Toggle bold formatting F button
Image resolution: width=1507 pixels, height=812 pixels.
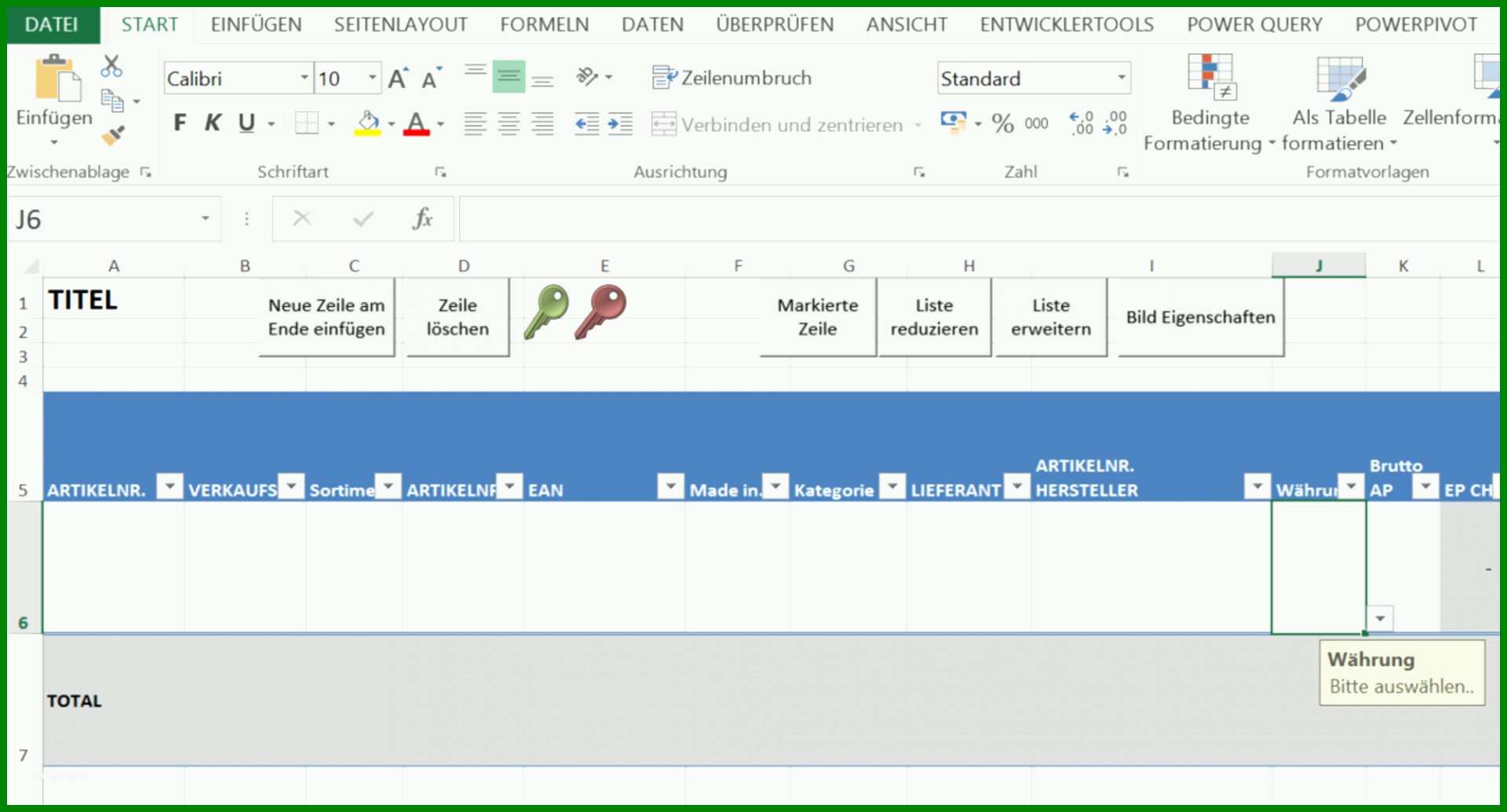pos(180,123)
